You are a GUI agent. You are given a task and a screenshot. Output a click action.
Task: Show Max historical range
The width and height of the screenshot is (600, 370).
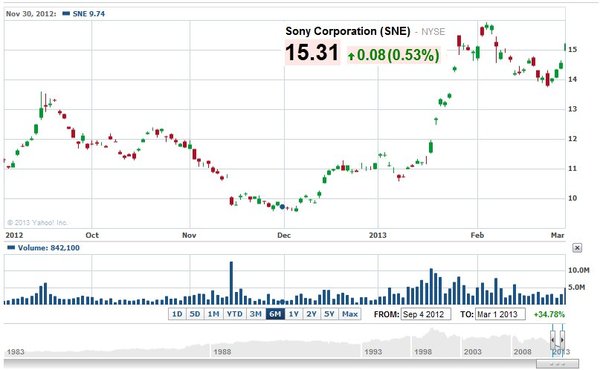350,314
